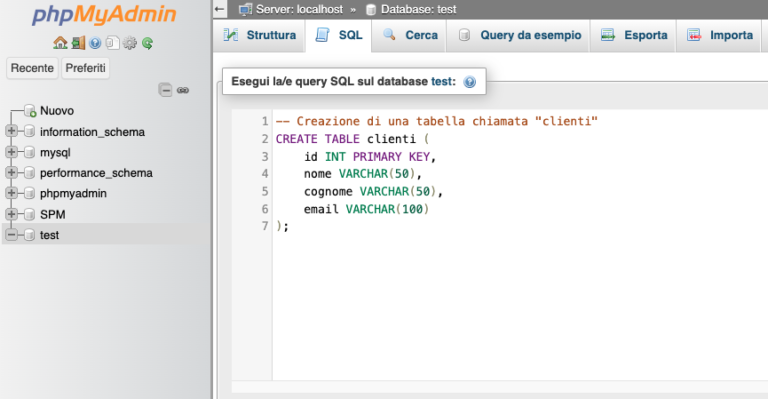The height and width of the screenshot is (399, 768).
Task: Select phpmyadmin database in tree
Action: pyautogui.click(x=73, y=193)
